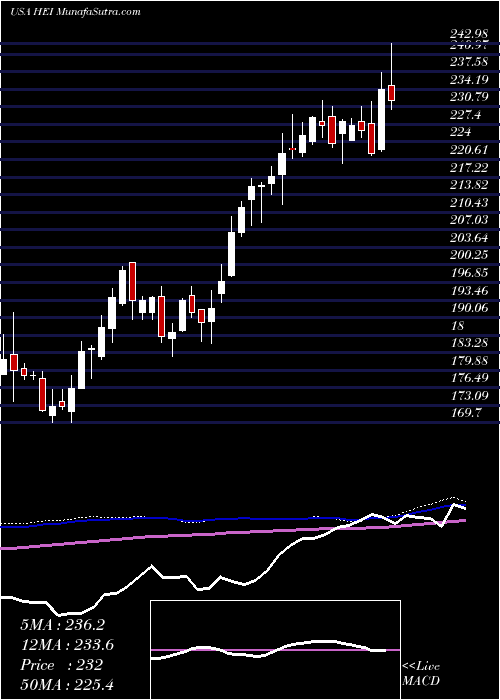Screen dimensions: 500x700
Task: Select the 207.03 price label
Action: (x=470, y=220)
